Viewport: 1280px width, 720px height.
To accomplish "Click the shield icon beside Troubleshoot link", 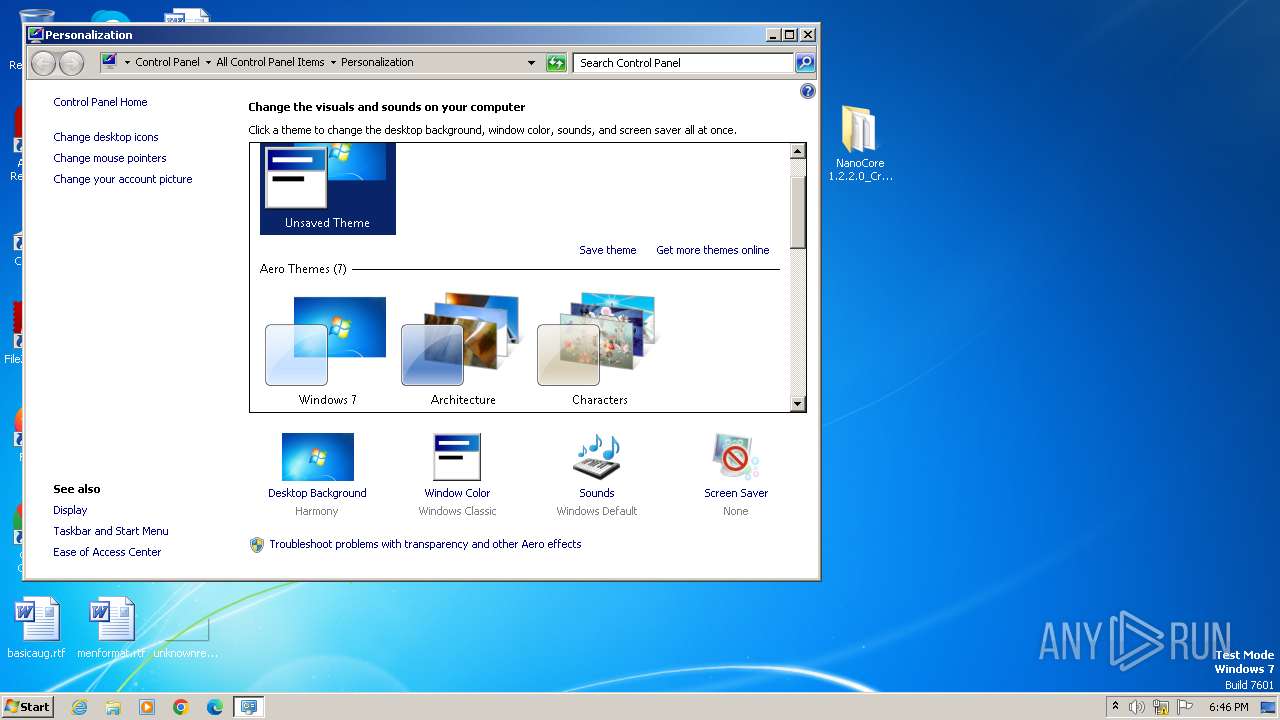I will [257, 545].
